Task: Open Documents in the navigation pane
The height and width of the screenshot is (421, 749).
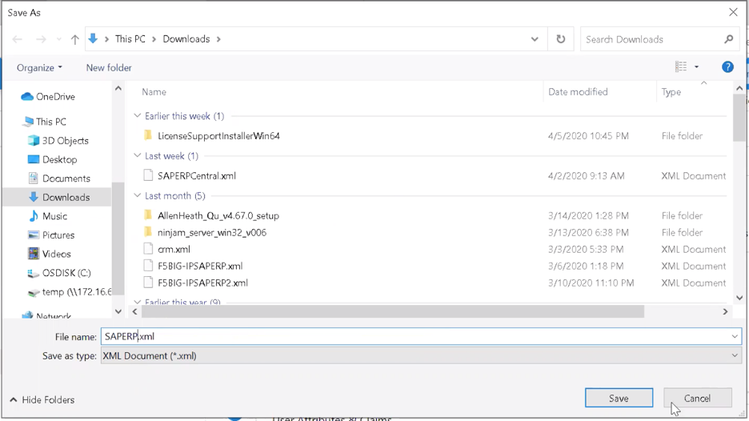Action: tap(59, 178)
